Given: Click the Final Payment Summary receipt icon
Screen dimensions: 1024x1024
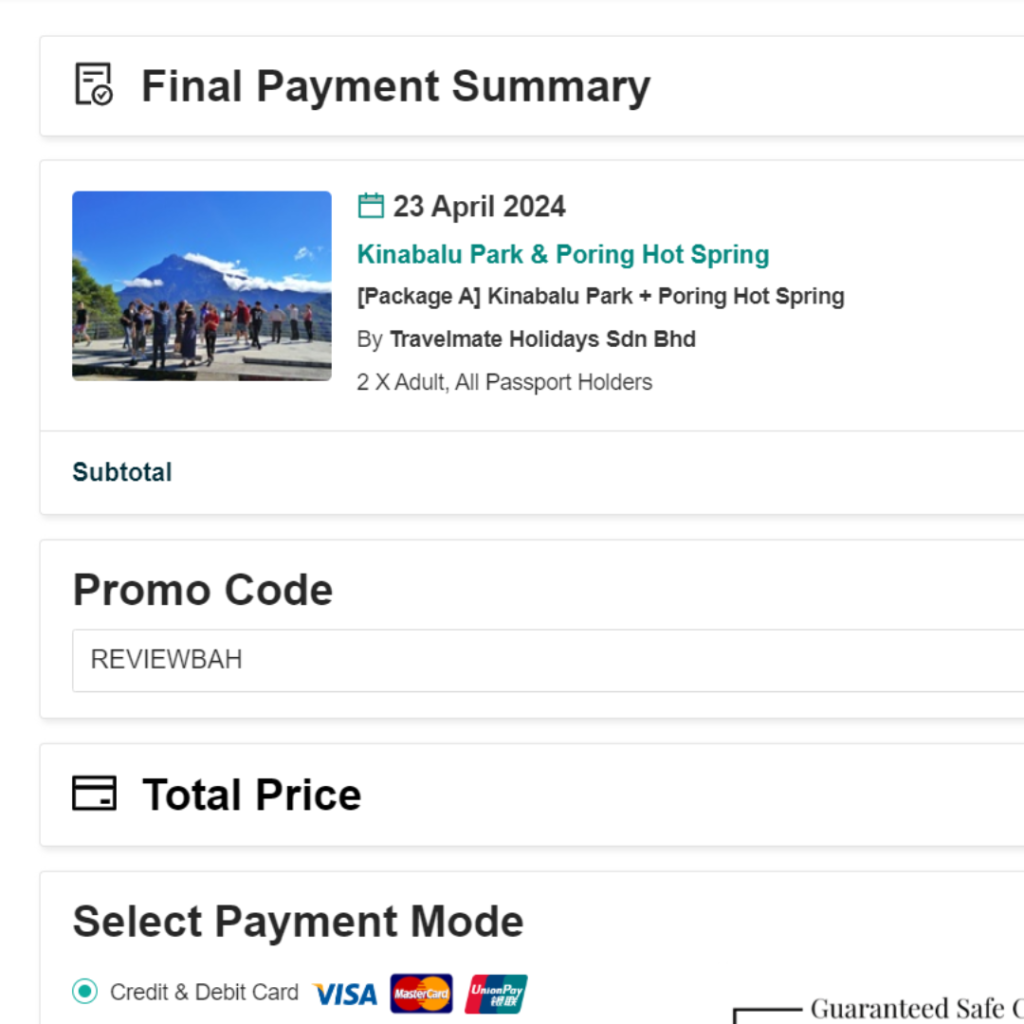Looking at the screenshot, I should [x=94, y=85].
